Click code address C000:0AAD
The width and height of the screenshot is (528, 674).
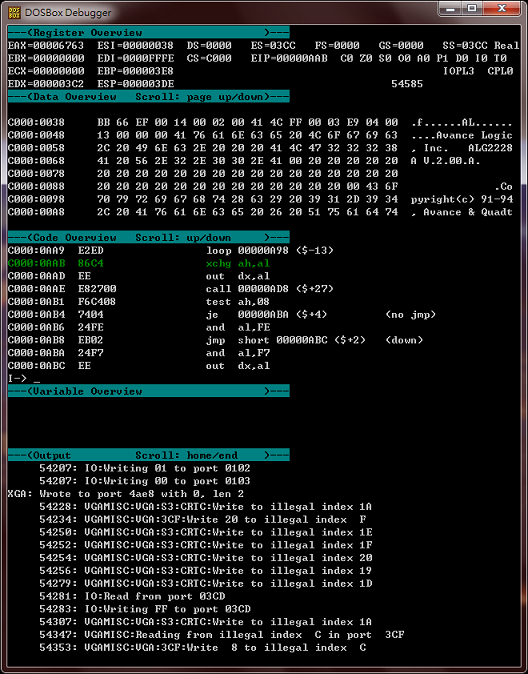click(36, 276)
